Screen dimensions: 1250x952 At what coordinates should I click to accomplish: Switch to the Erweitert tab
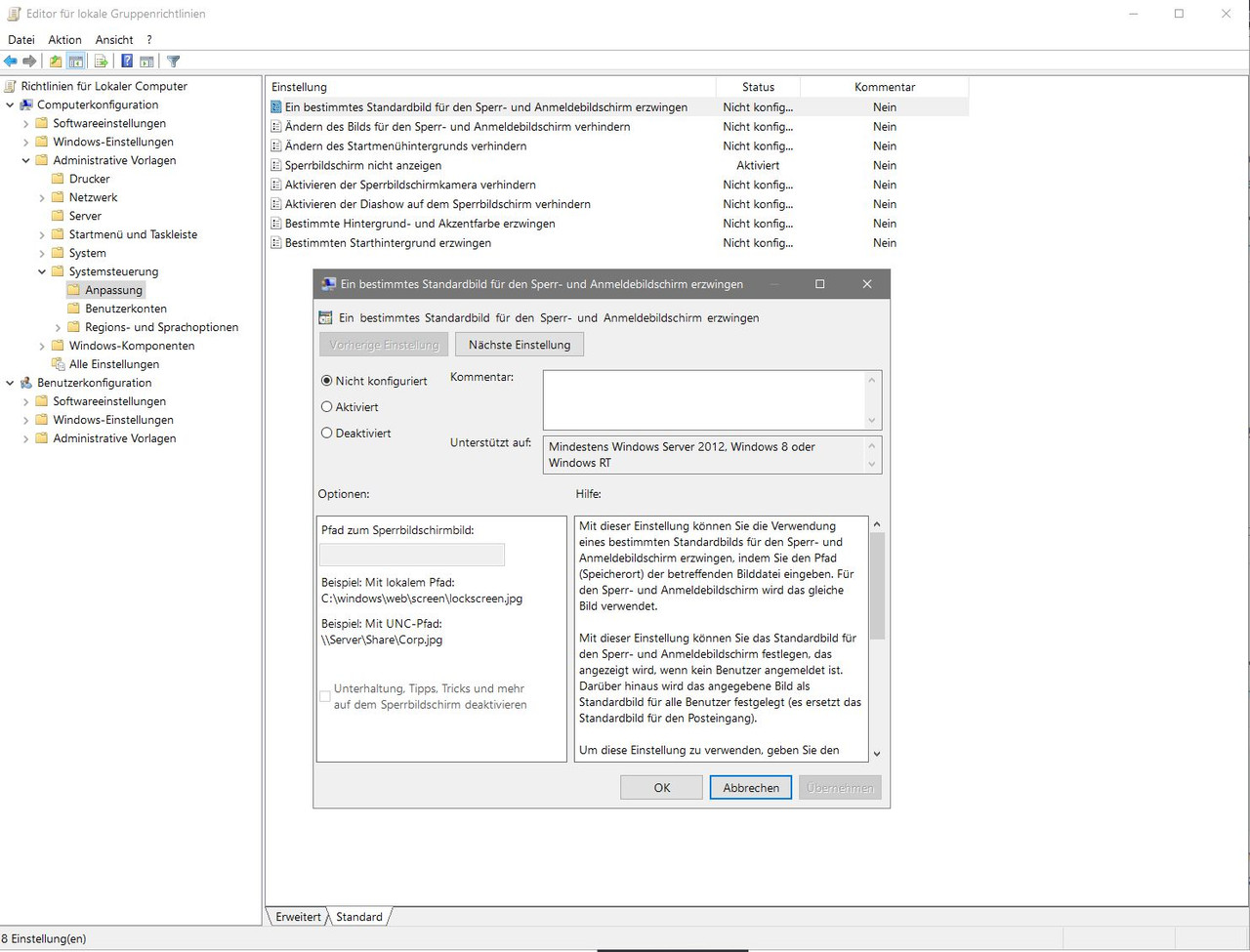tap(298, 917)
